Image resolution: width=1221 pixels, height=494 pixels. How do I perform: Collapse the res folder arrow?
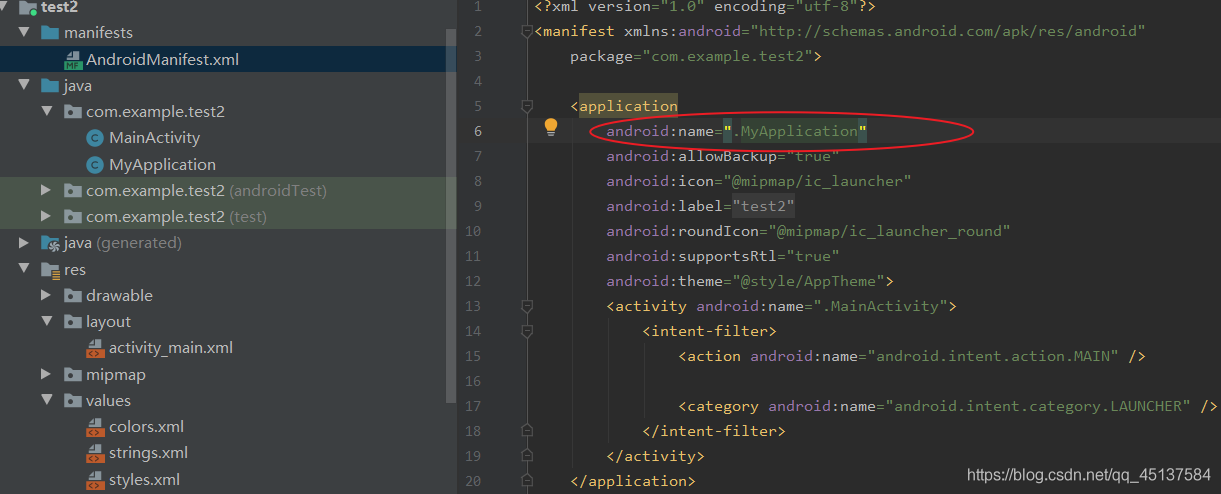24,270
